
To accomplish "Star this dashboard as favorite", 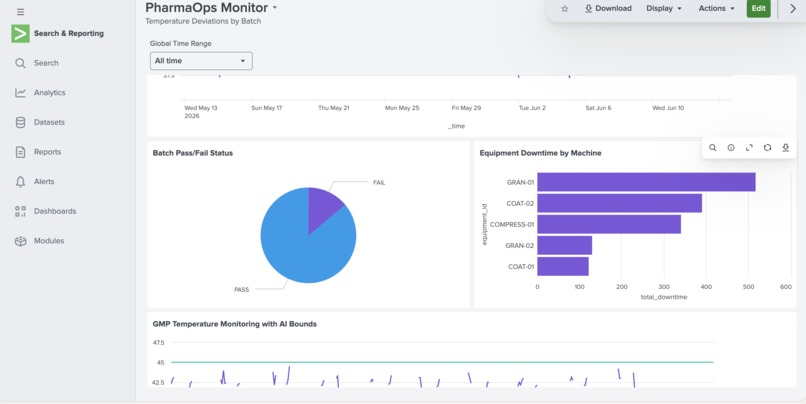I will (564, 9).
